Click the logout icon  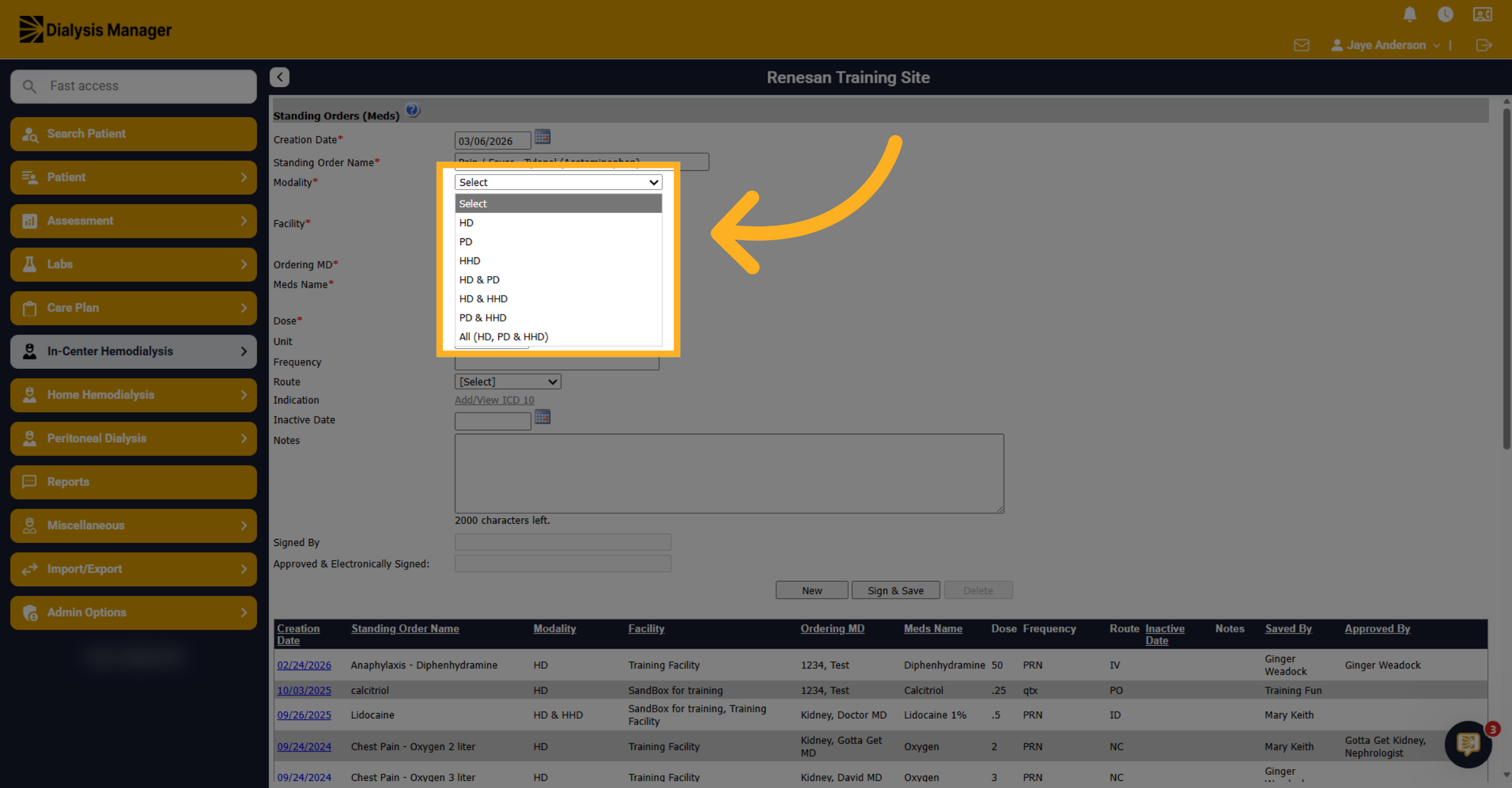click(1484, 45)
